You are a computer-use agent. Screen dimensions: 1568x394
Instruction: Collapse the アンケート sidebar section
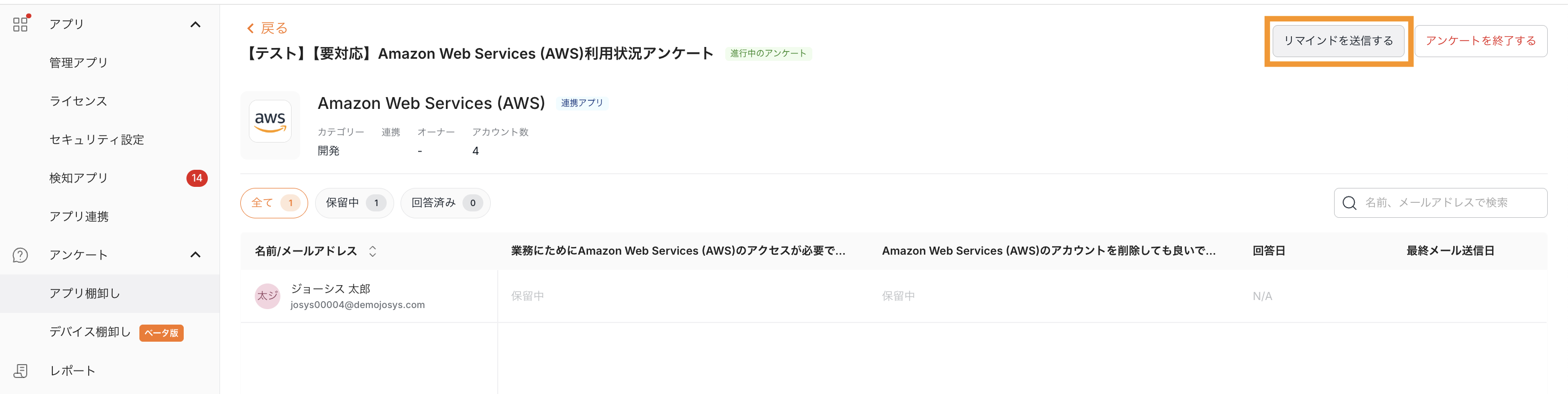coord(195,255)
